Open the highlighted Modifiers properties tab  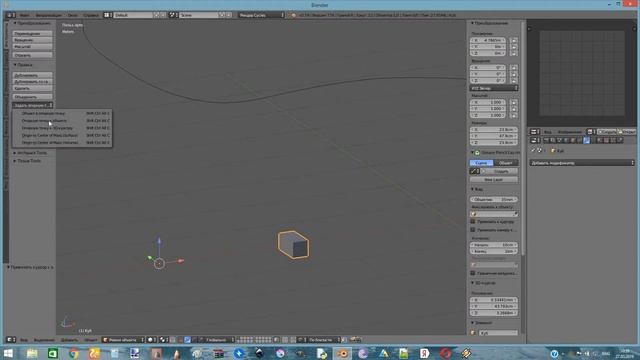click(587, 140)
